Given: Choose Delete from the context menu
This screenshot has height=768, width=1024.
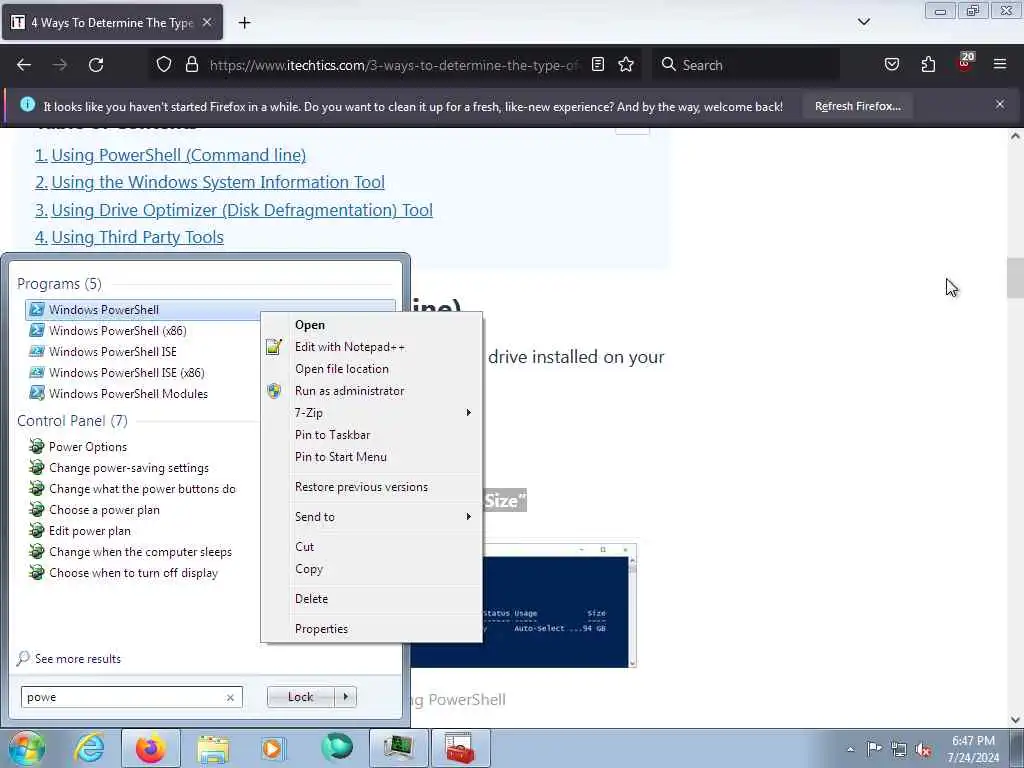Looking at the screenshot, I should click(x=372, y=599).
